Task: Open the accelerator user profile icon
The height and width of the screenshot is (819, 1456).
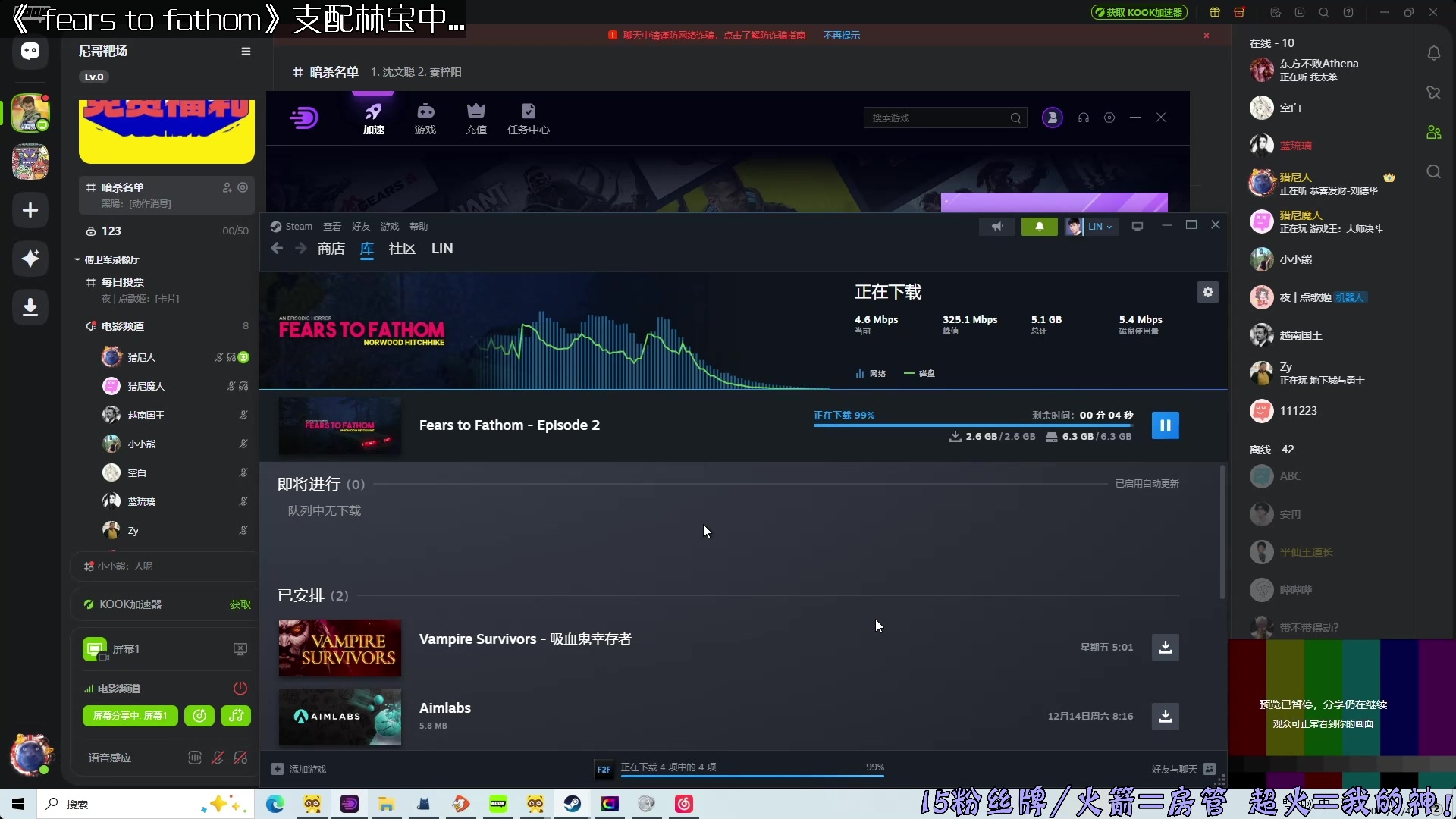Action: pos(1052,118)
